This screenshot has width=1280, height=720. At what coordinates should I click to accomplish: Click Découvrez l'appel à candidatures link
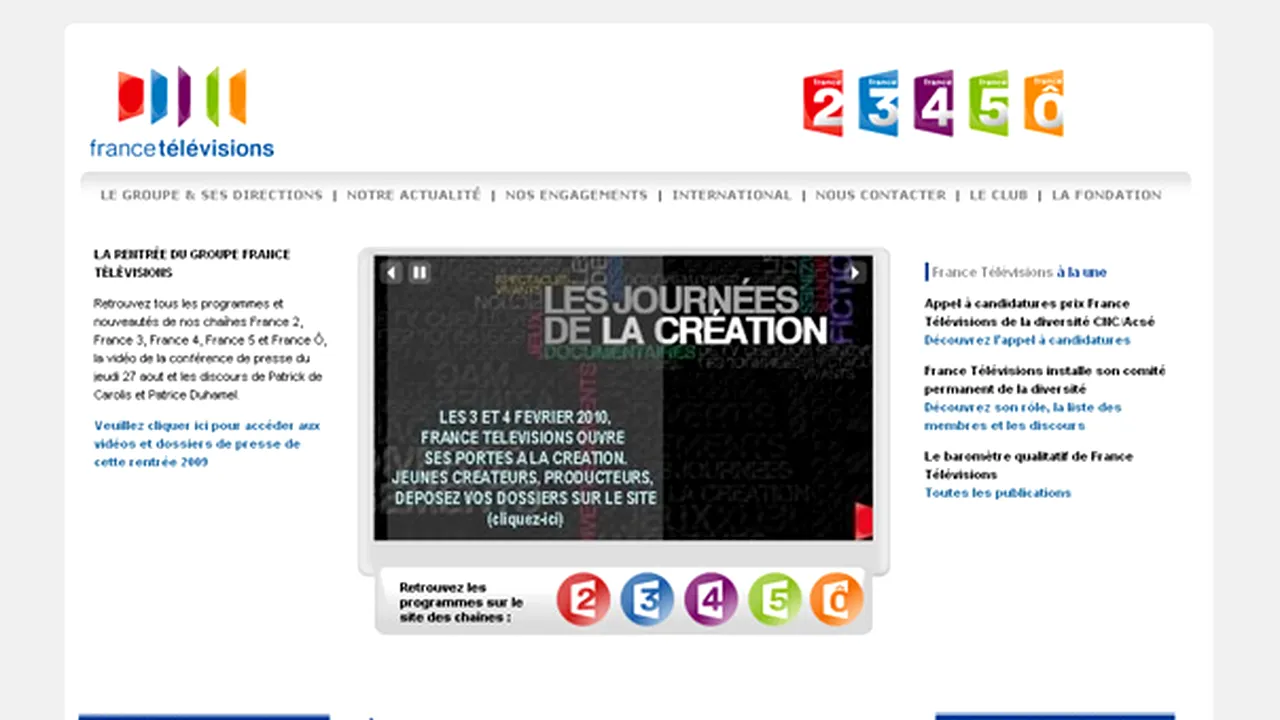tap(1027, 340)
